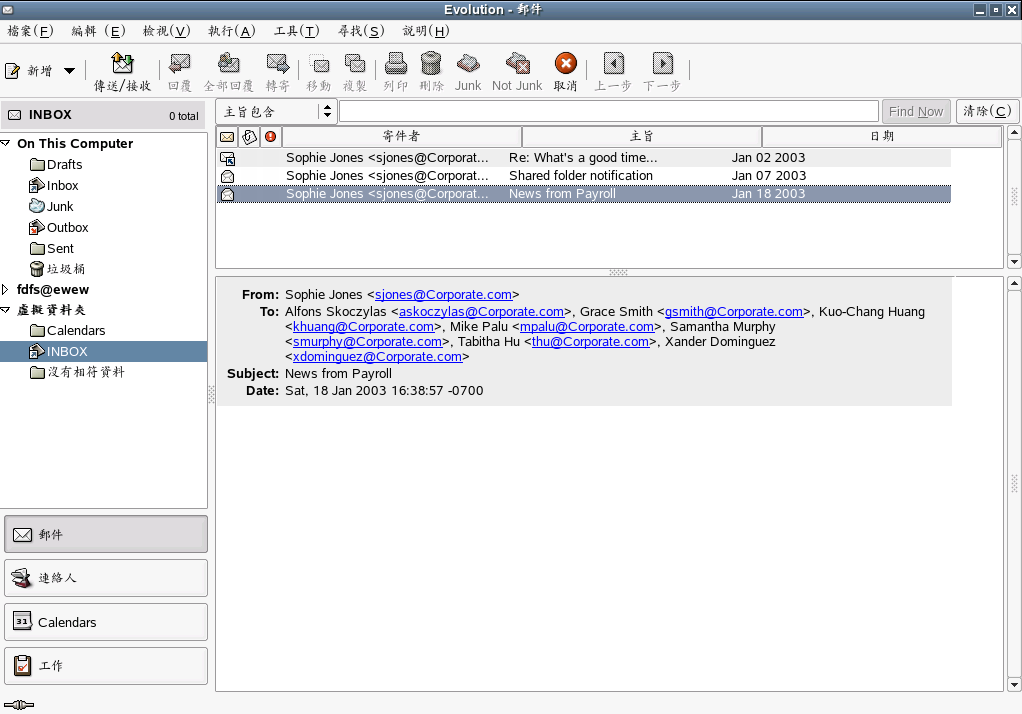Expand the fdfs@ewew account tree
1022x714 pixels.
coord(7,290)
